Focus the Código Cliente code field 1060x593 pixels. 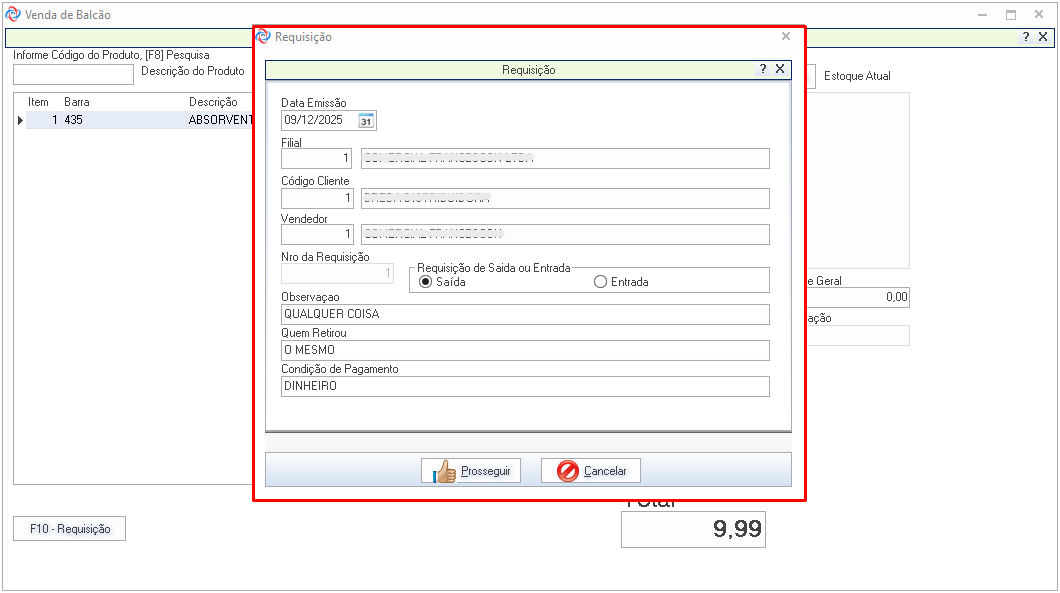point(317,198)
